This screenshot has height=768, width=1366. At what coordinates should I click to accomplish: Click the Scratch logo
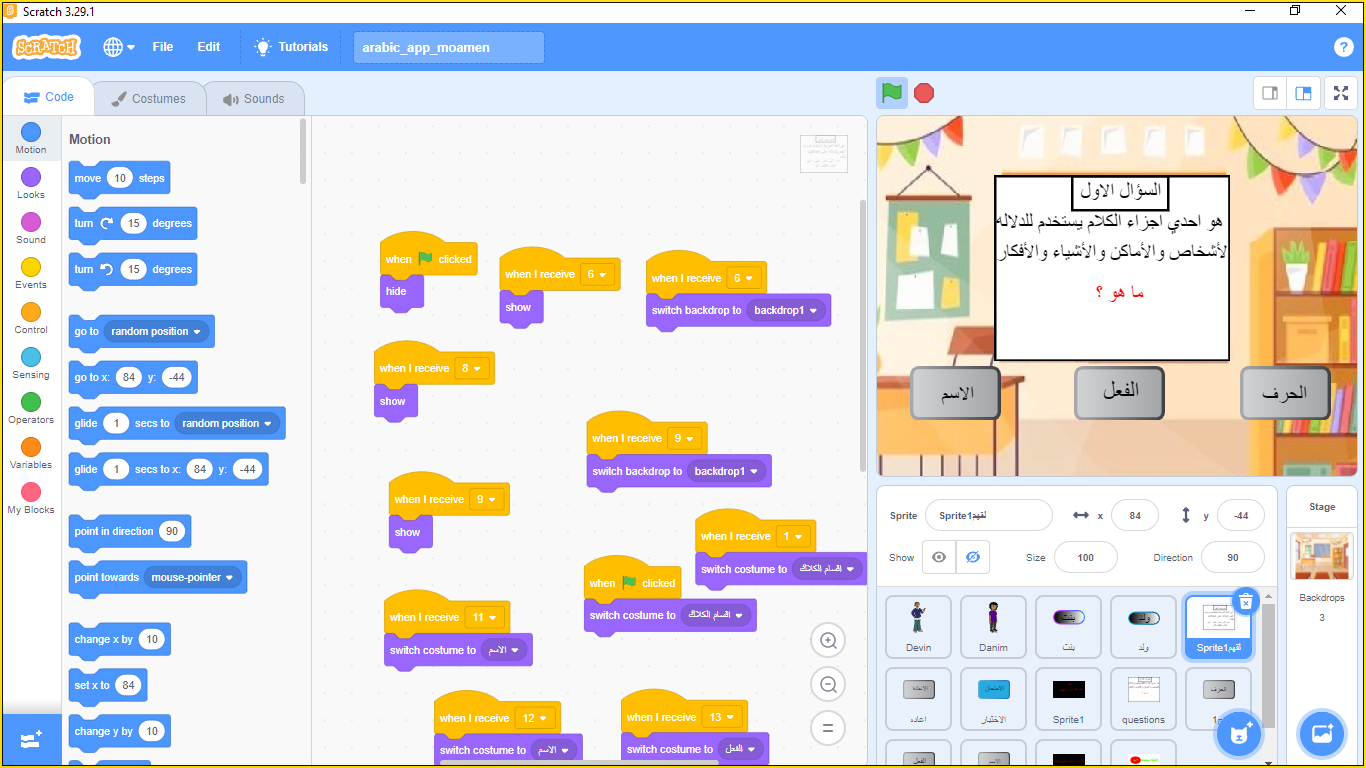coord(46,47)
